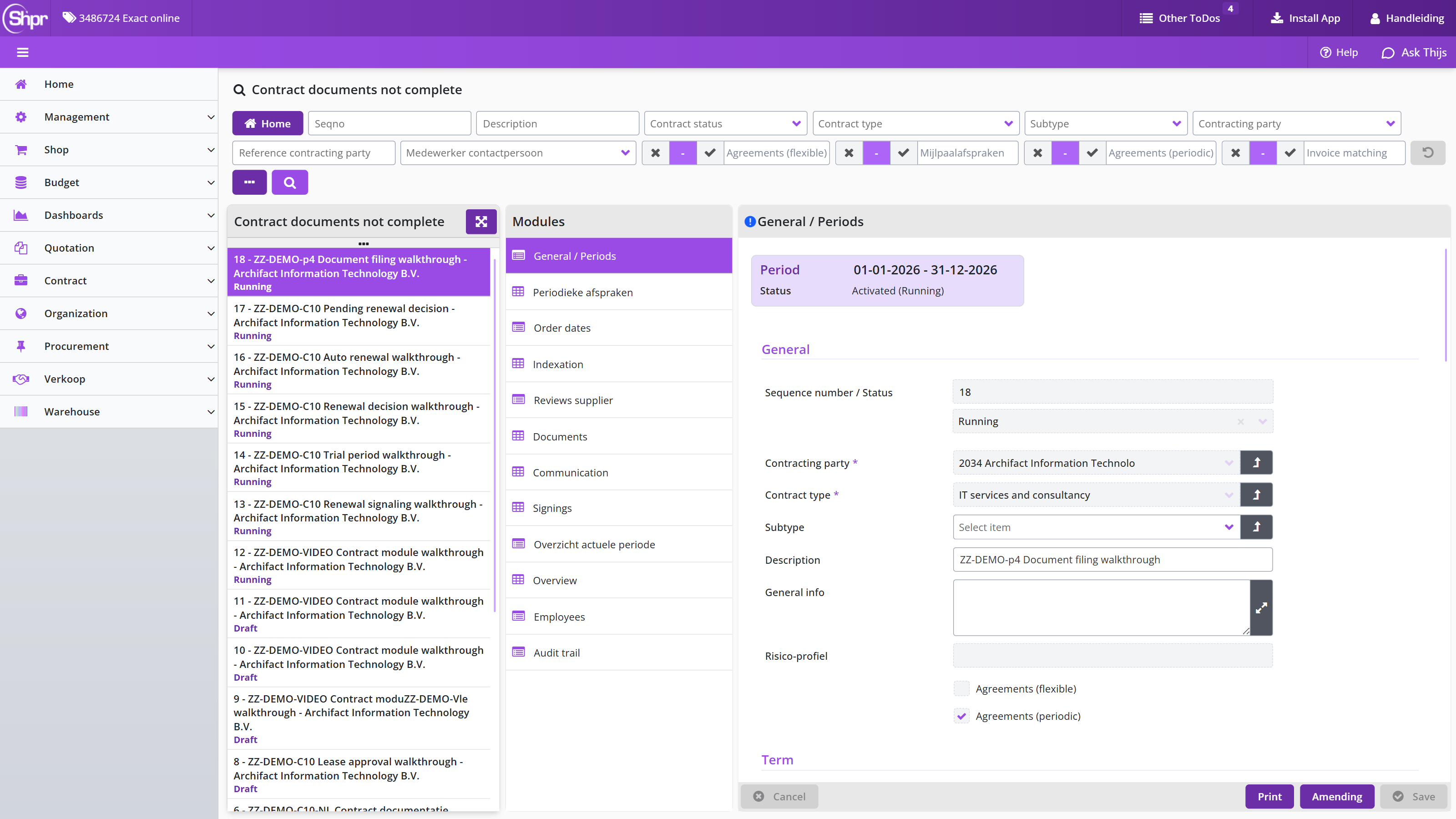Open Contract status filter dropdown
The width and height of the screenshot is (1456, 819).
pos(725,123)
